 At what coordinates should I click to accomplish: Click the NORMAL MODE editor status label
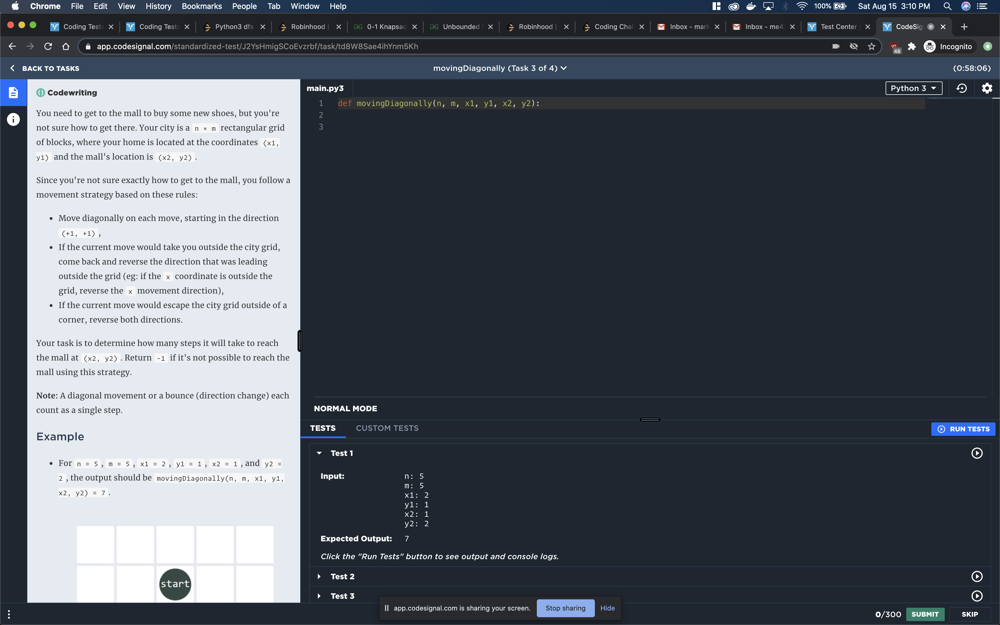[x=345, y=408]
